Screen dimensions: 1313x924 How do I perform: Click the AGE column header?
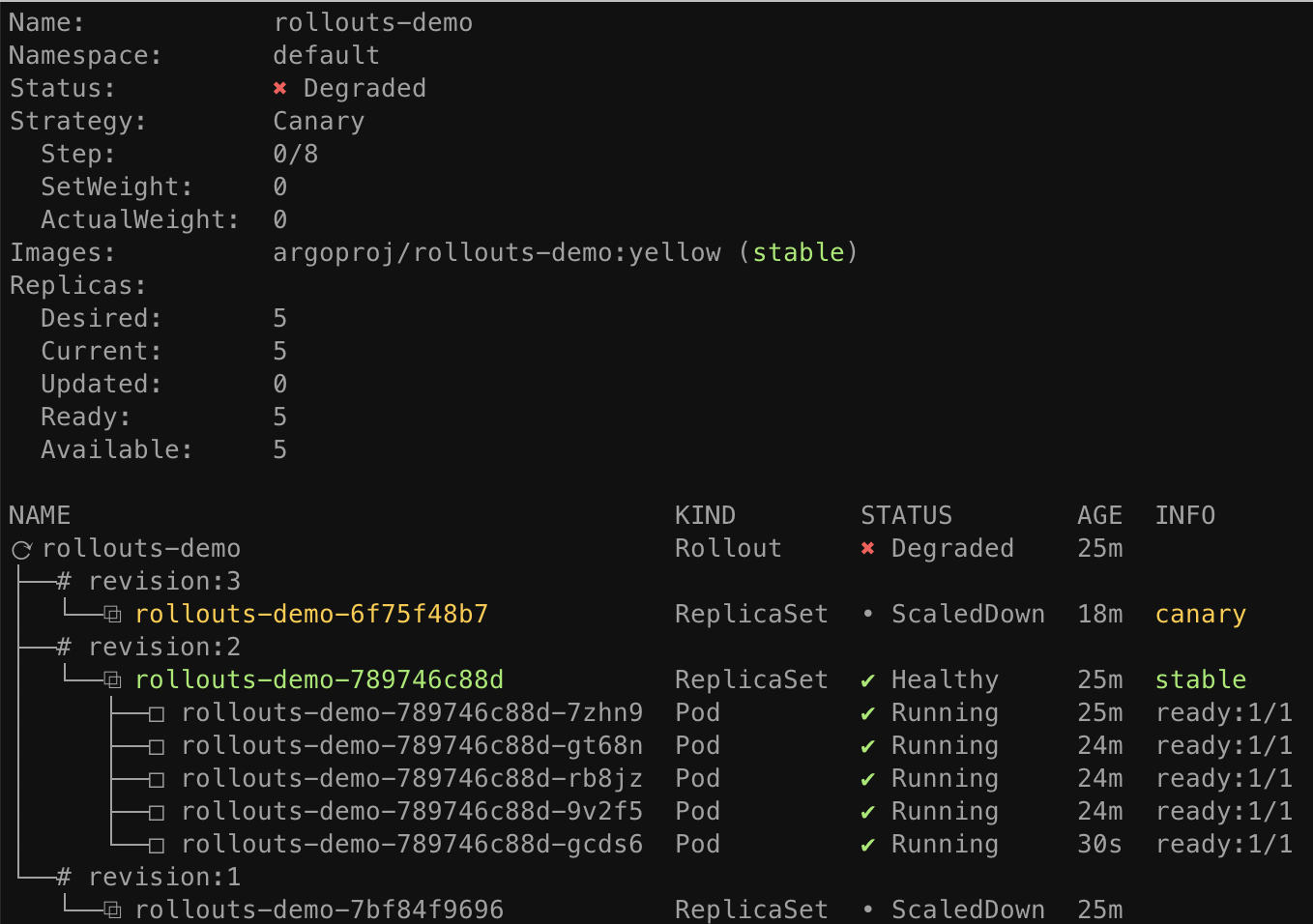[1100, 515]
